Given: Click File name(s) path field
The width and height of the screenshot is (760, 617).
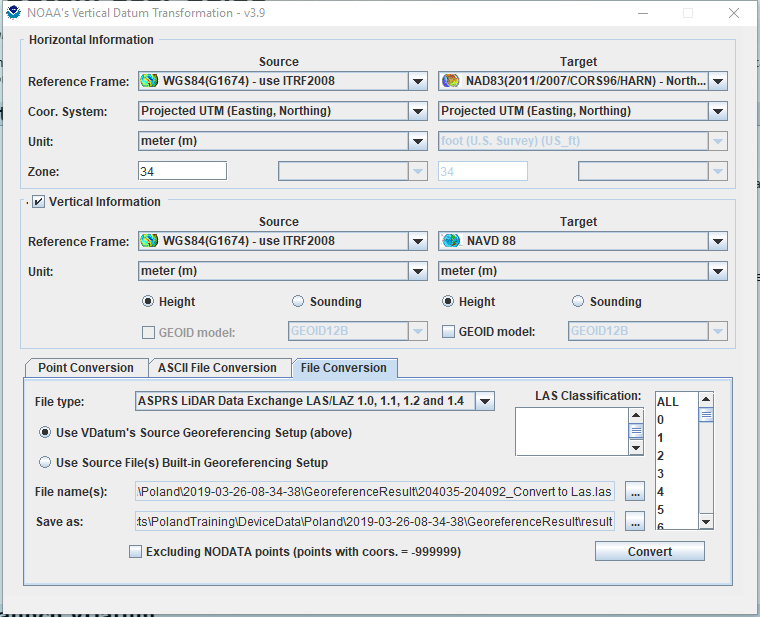Looking at the screenshot, I should pos(375,491).
